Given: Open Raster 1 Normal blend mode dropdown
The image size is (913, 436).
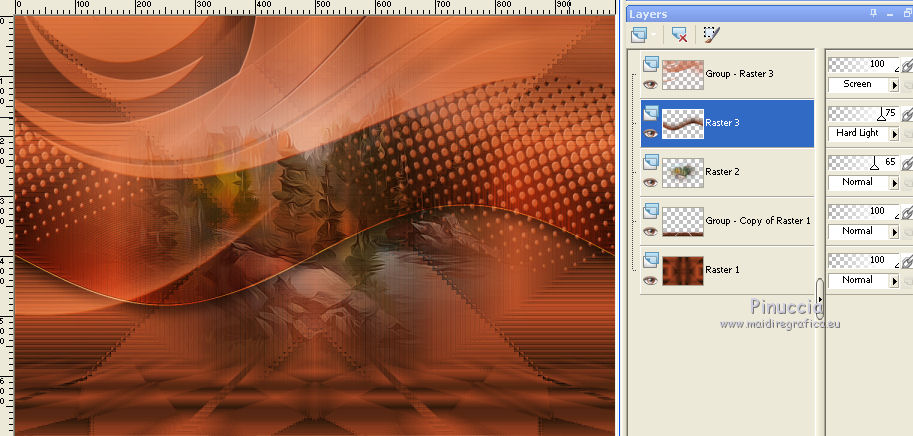Looking at the screenshot, I should click(x=894, y=281).
